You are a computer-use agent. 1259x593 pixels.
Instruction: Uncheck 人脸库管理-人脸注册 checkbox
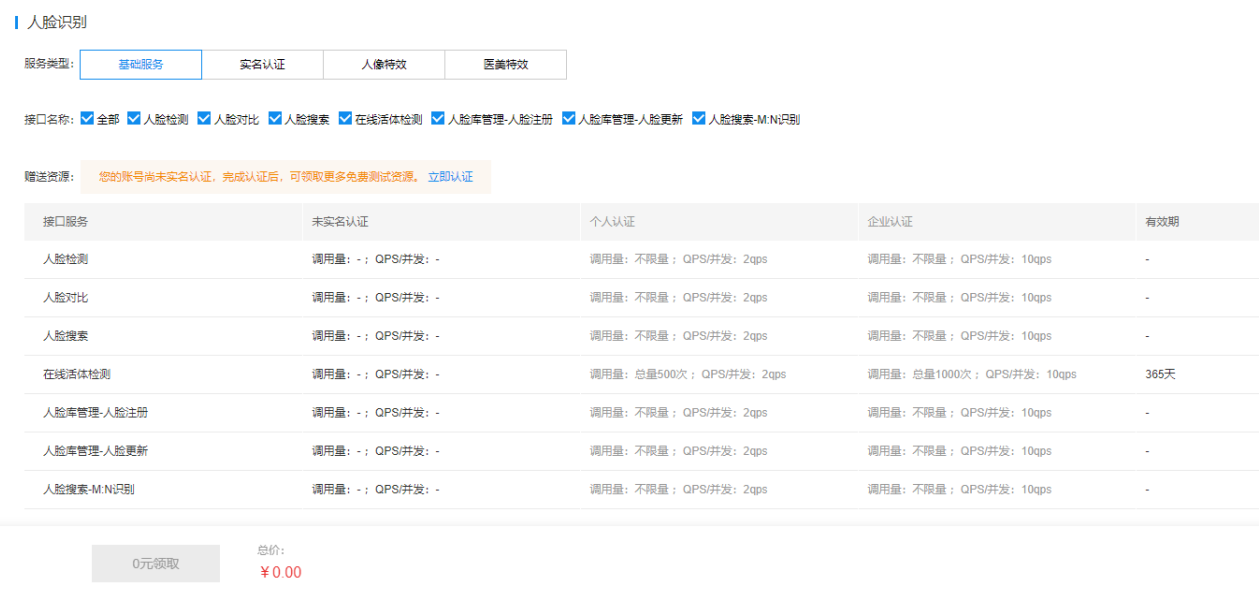click(x=438, y=119)
